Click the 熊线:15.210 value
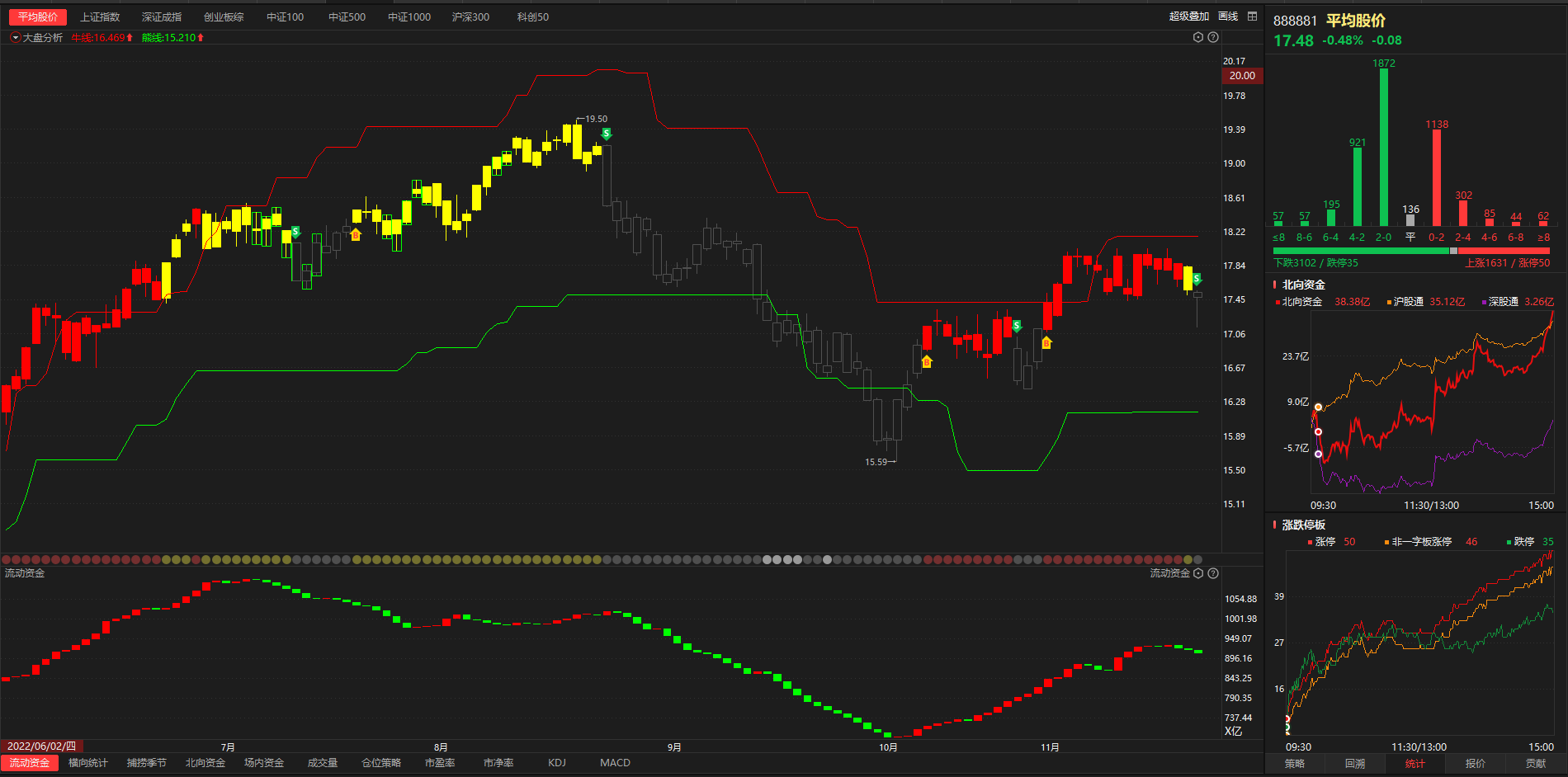Screen dimensions: 1568x777 click(x=169, y=38)
